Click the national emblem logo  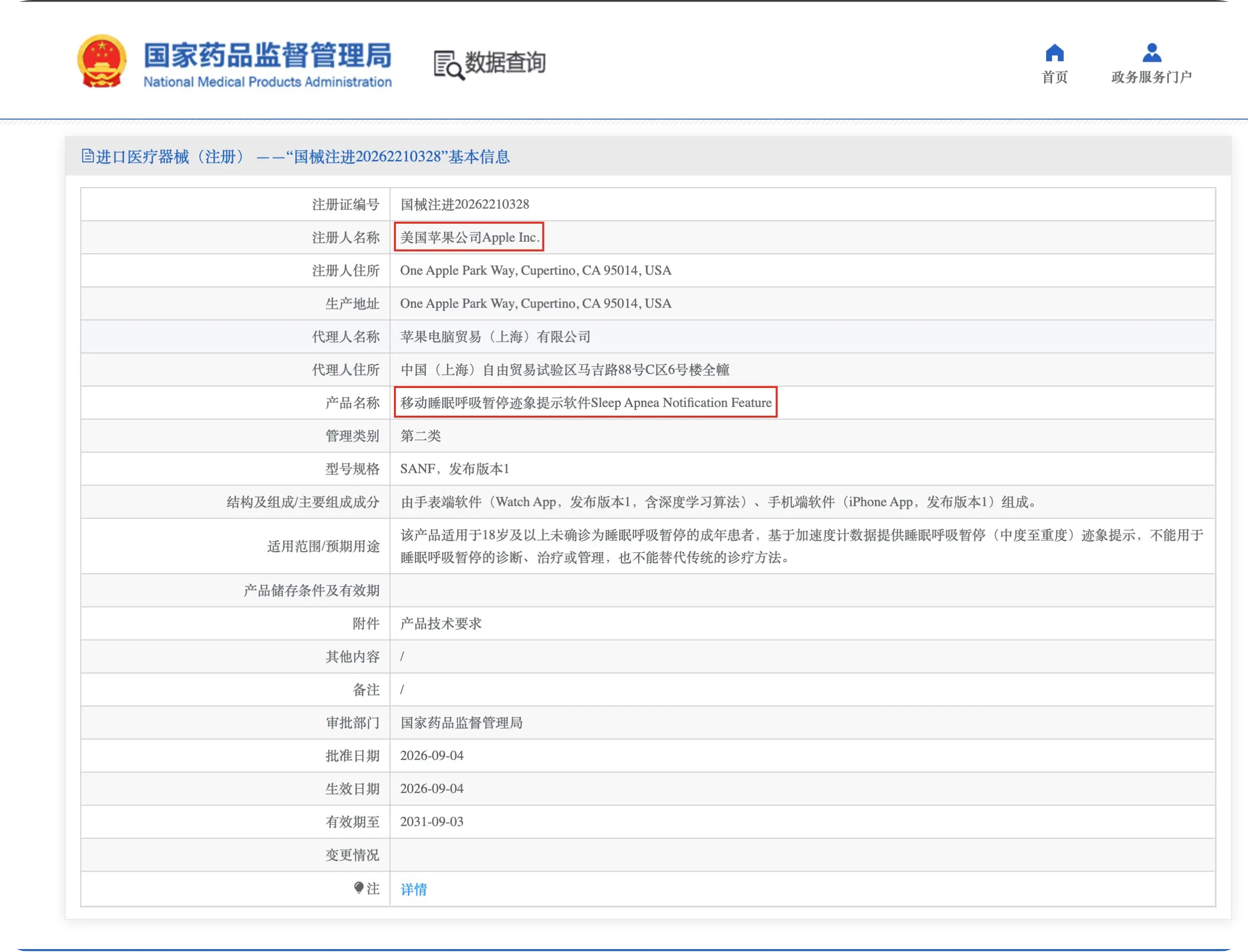point(101,61)
